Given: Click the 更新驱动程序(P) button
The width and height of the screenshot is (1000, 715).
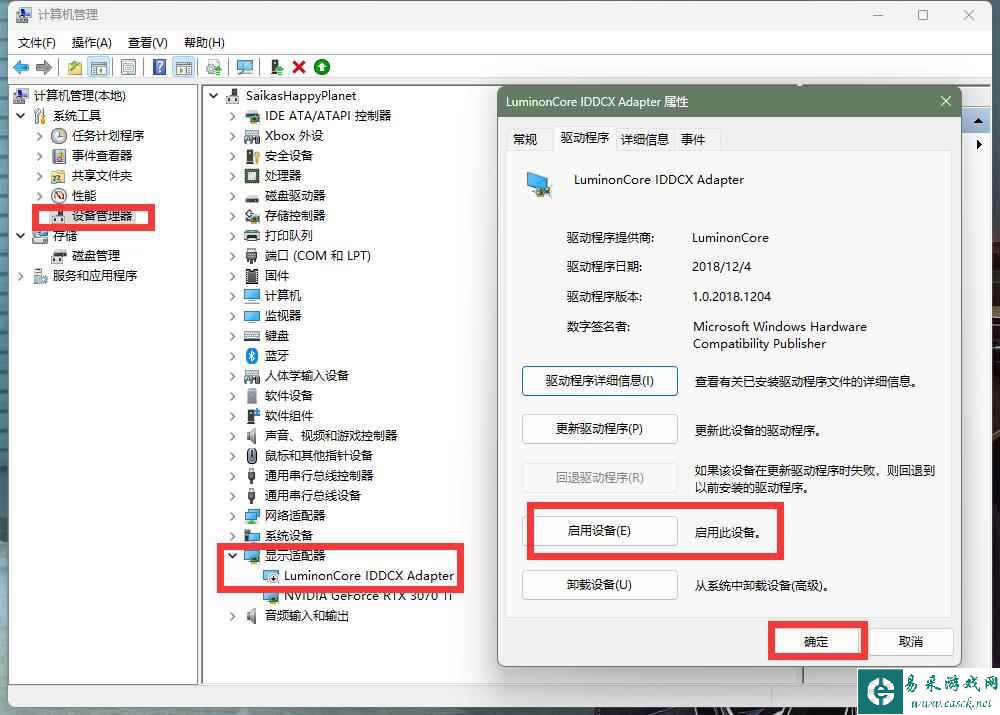Looking at the screenshot, I should [599, 429].
